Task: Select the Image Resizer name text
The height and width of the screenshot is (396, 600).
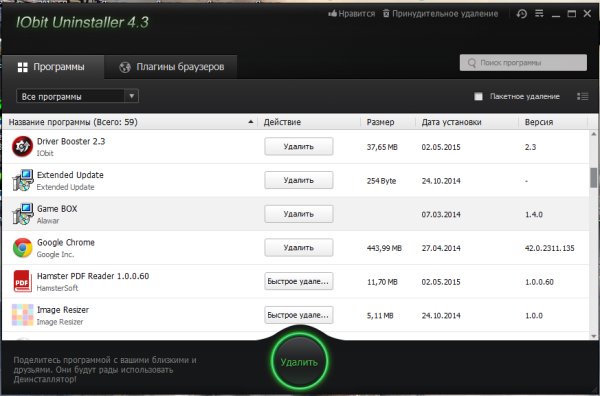Action: [x=63, y=310]
